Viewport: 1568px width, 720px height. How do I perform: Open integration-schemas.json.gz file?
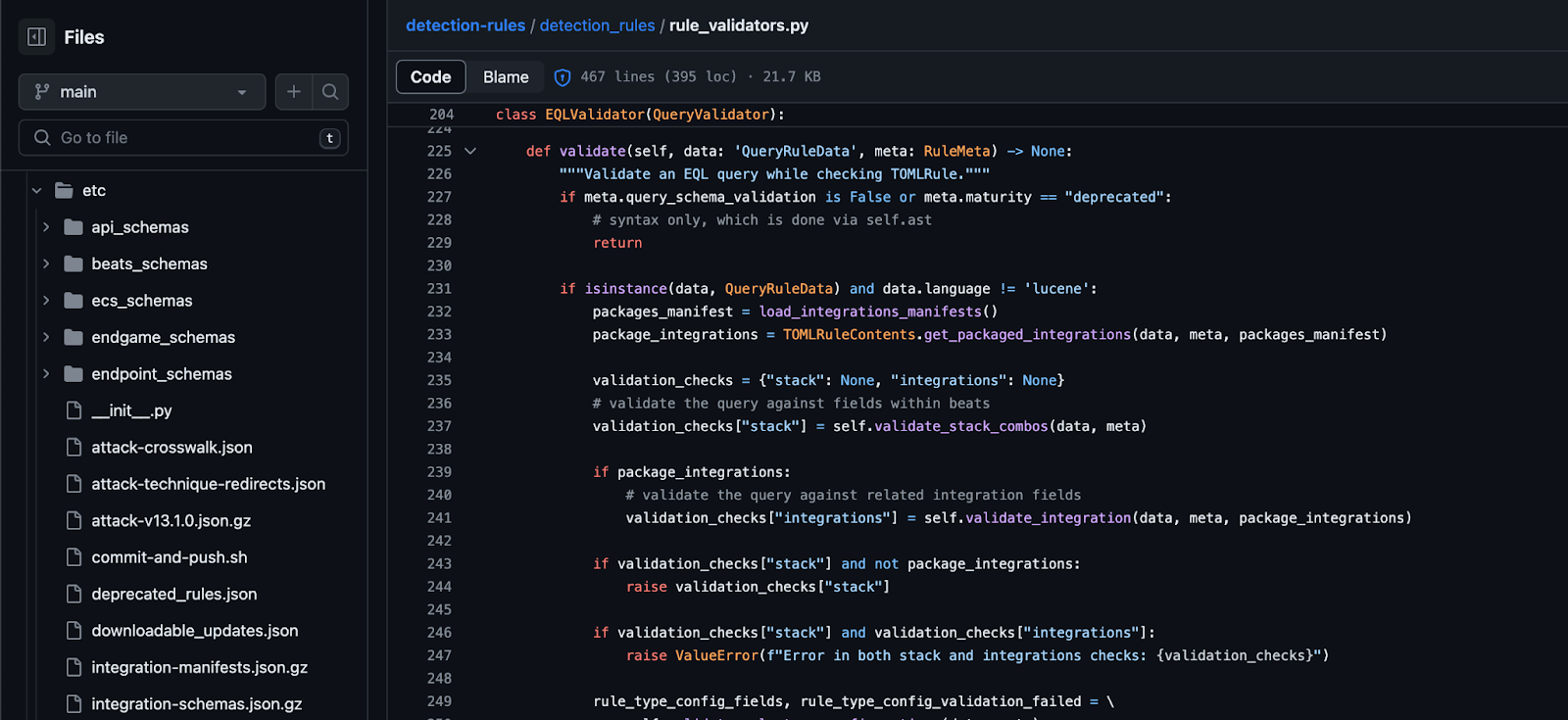tap(197, 704)
